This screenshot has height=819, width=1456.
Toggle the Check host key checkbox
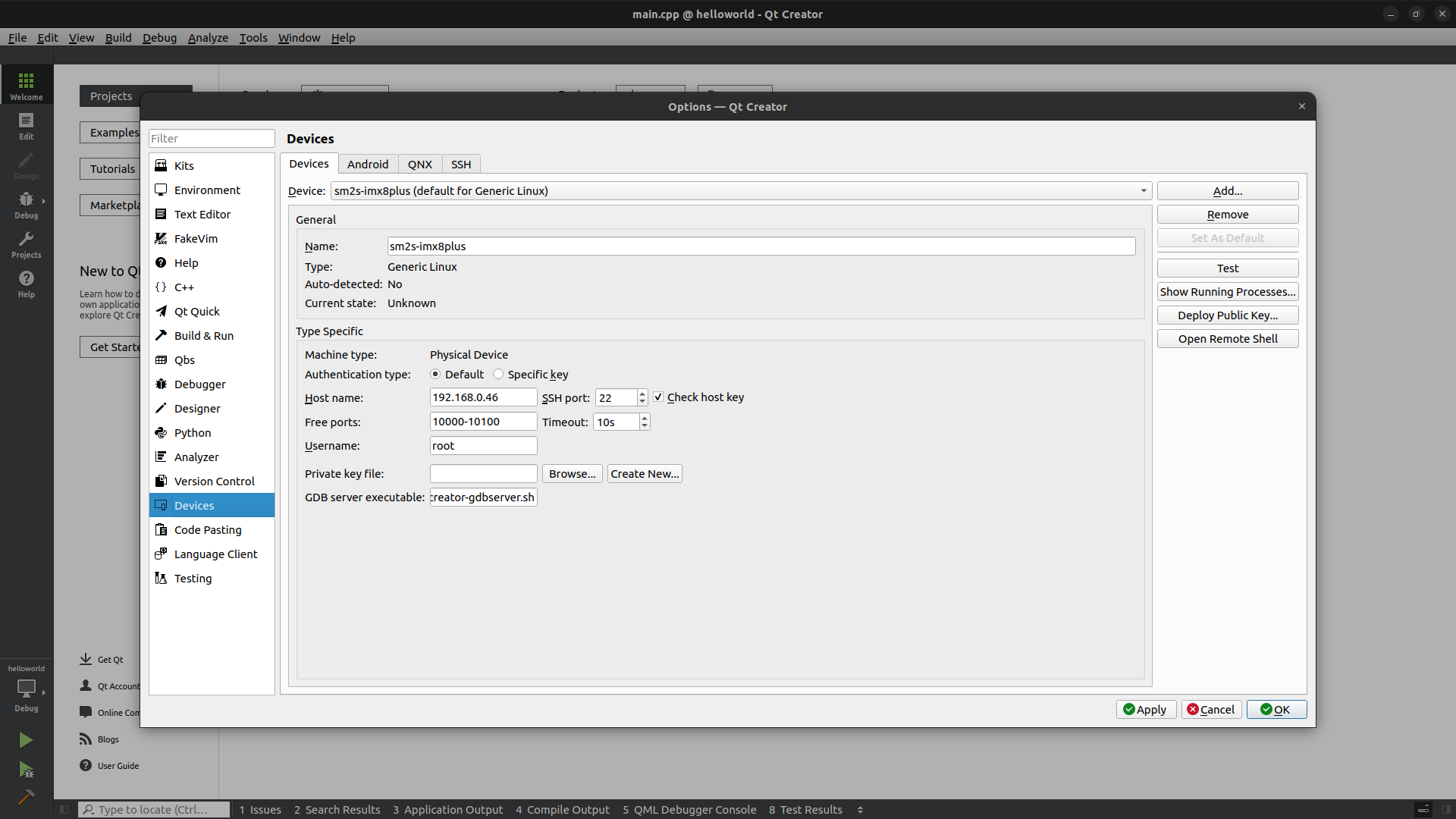click(x=658, y=397)
